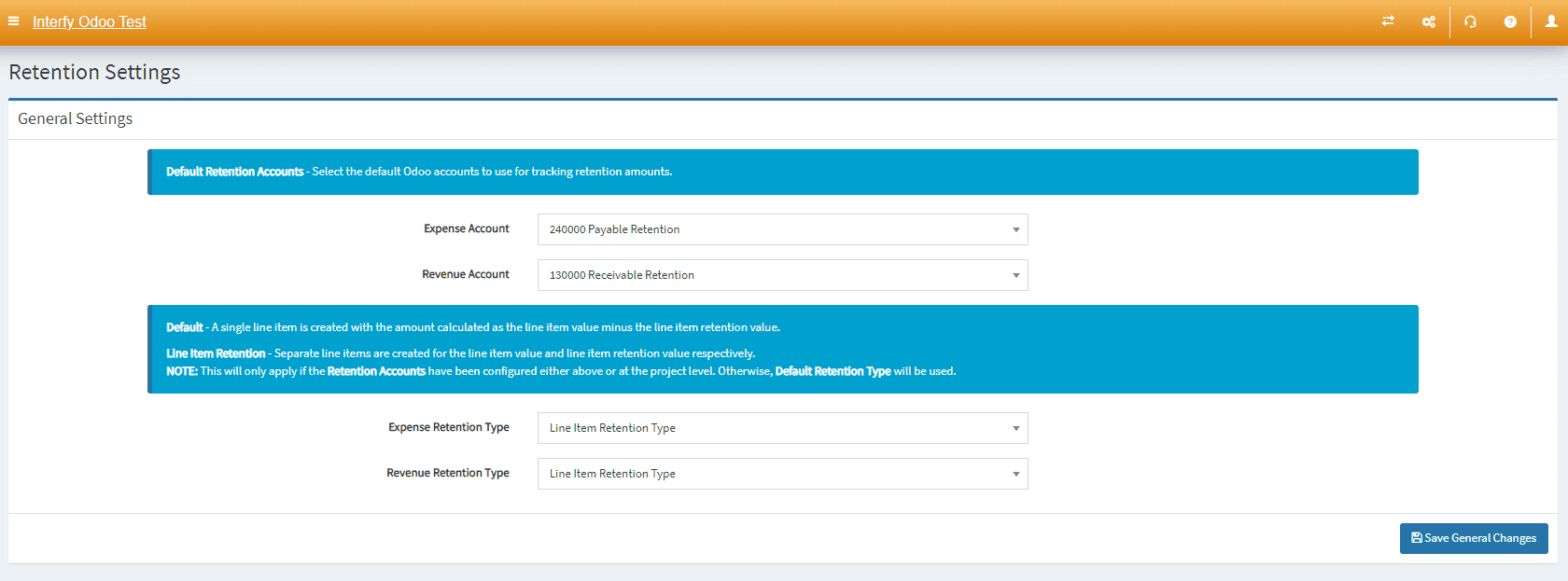Click the swap arrows icon in header
The image size is (1568, 581).
1388,21
